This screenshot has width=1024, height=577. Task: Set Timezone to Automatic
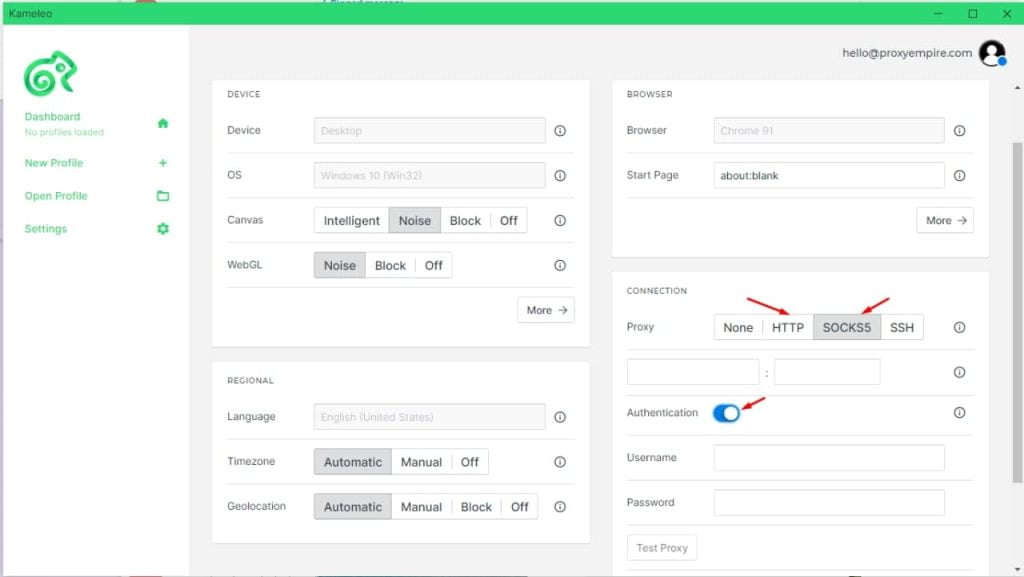[353, 462]
